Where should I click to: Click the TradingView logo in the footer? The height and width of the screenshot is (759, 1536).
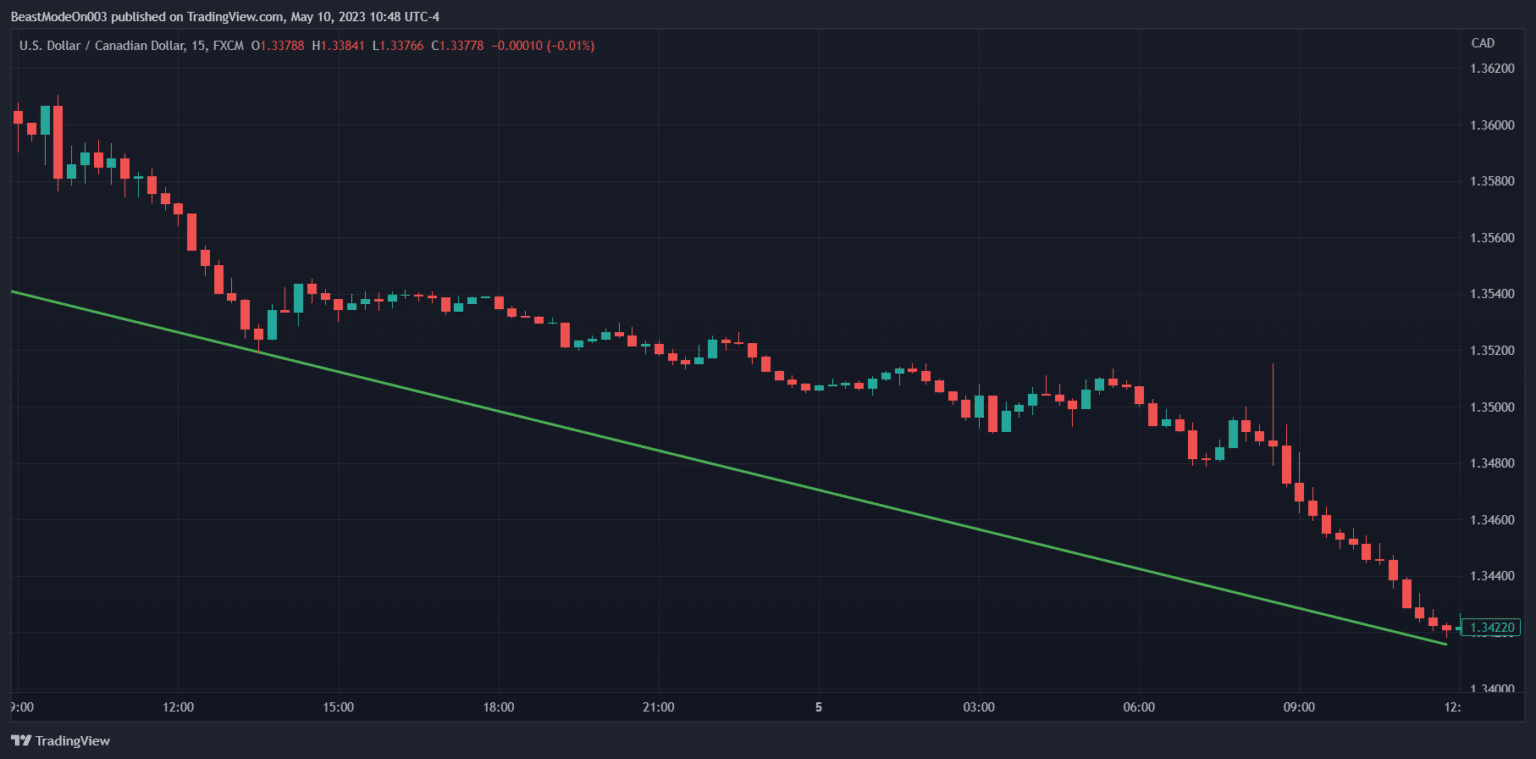(60, 741)
